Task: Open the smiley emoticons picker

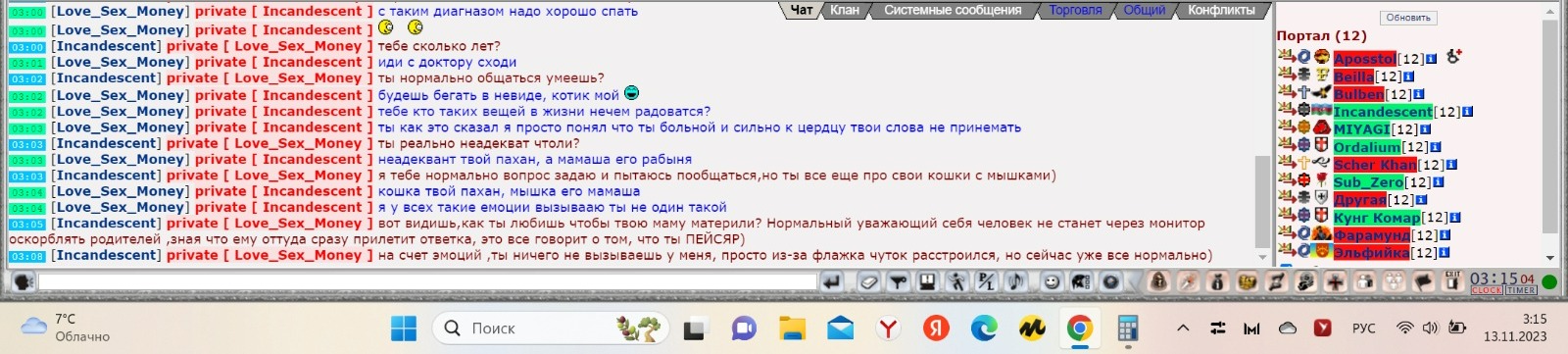Action: pyautogui.click(x=1052, y=282)
